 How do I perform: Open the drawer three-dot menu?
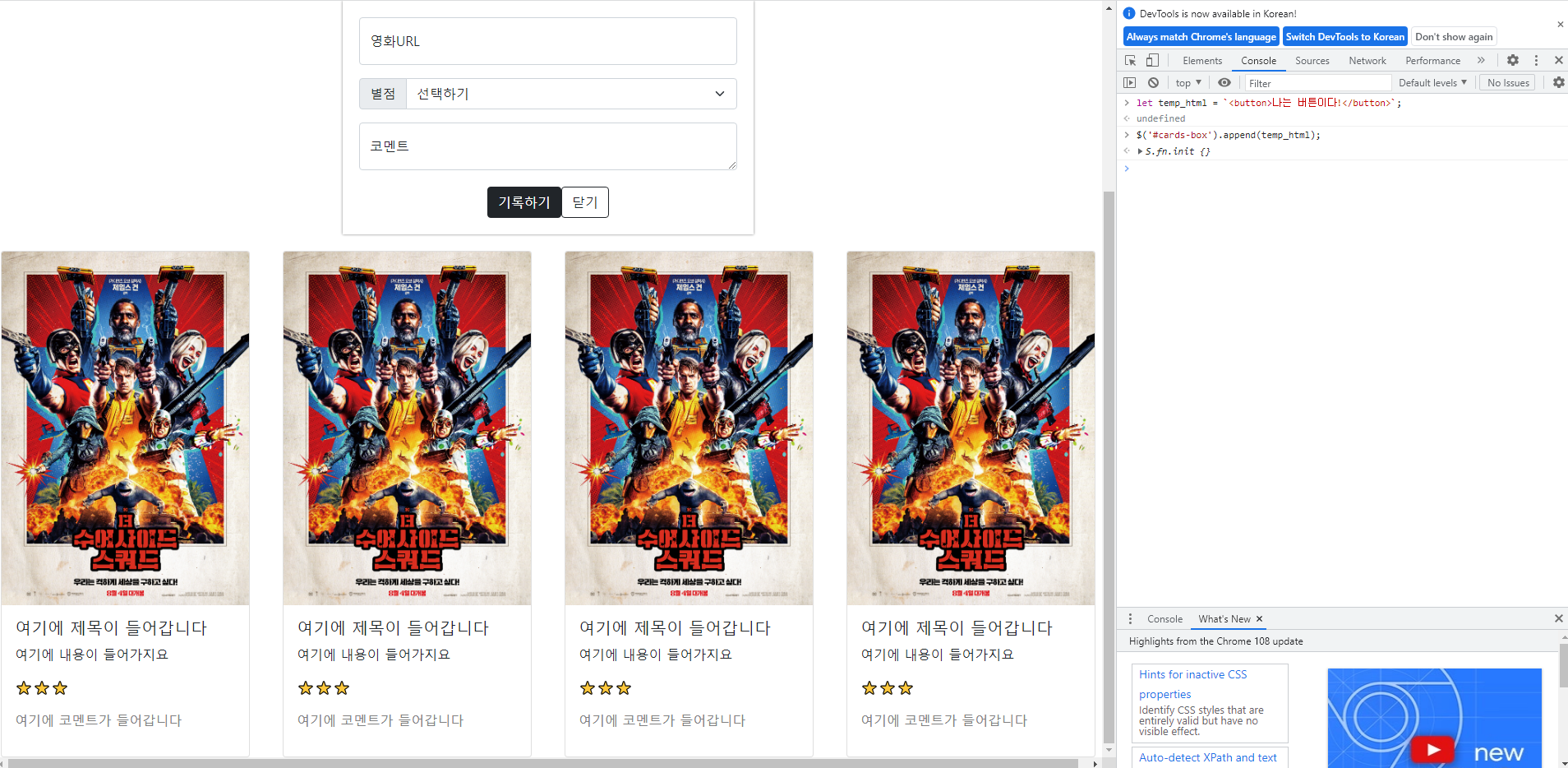tap(1130, 618)
